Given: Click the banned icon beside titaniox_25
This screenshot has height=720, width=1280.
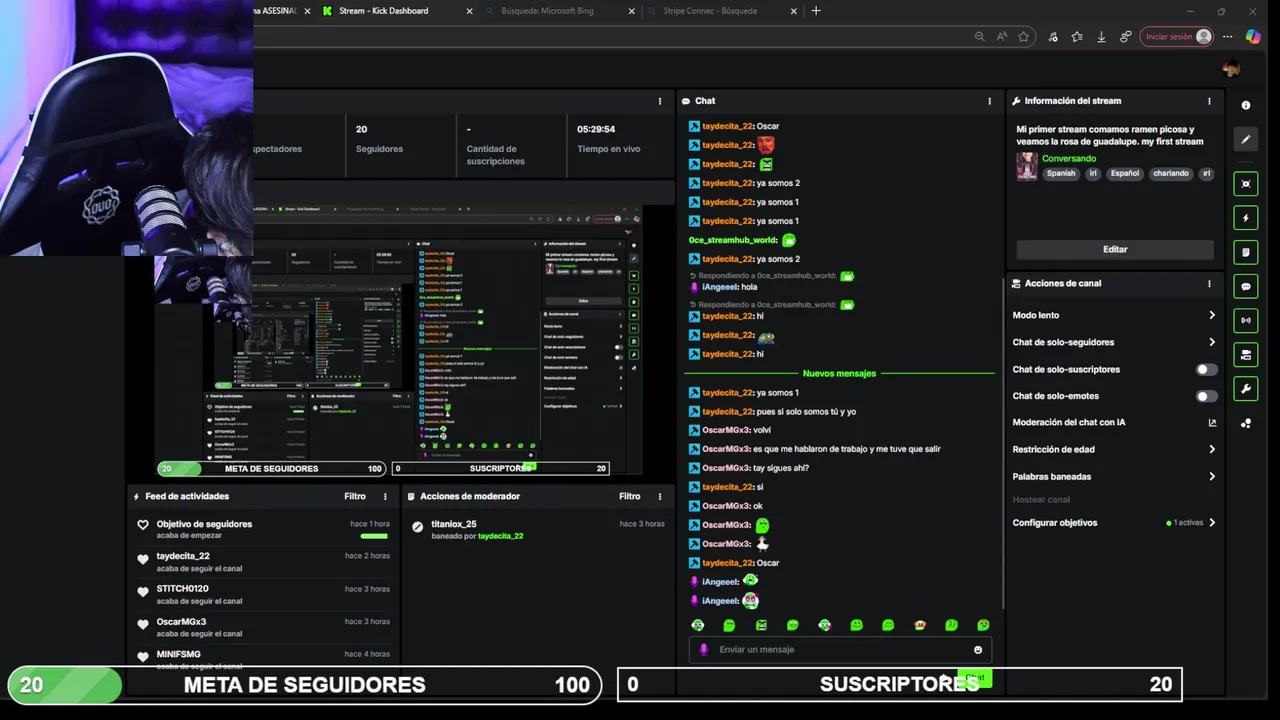Looking at the screenshot, I should 418,527.
